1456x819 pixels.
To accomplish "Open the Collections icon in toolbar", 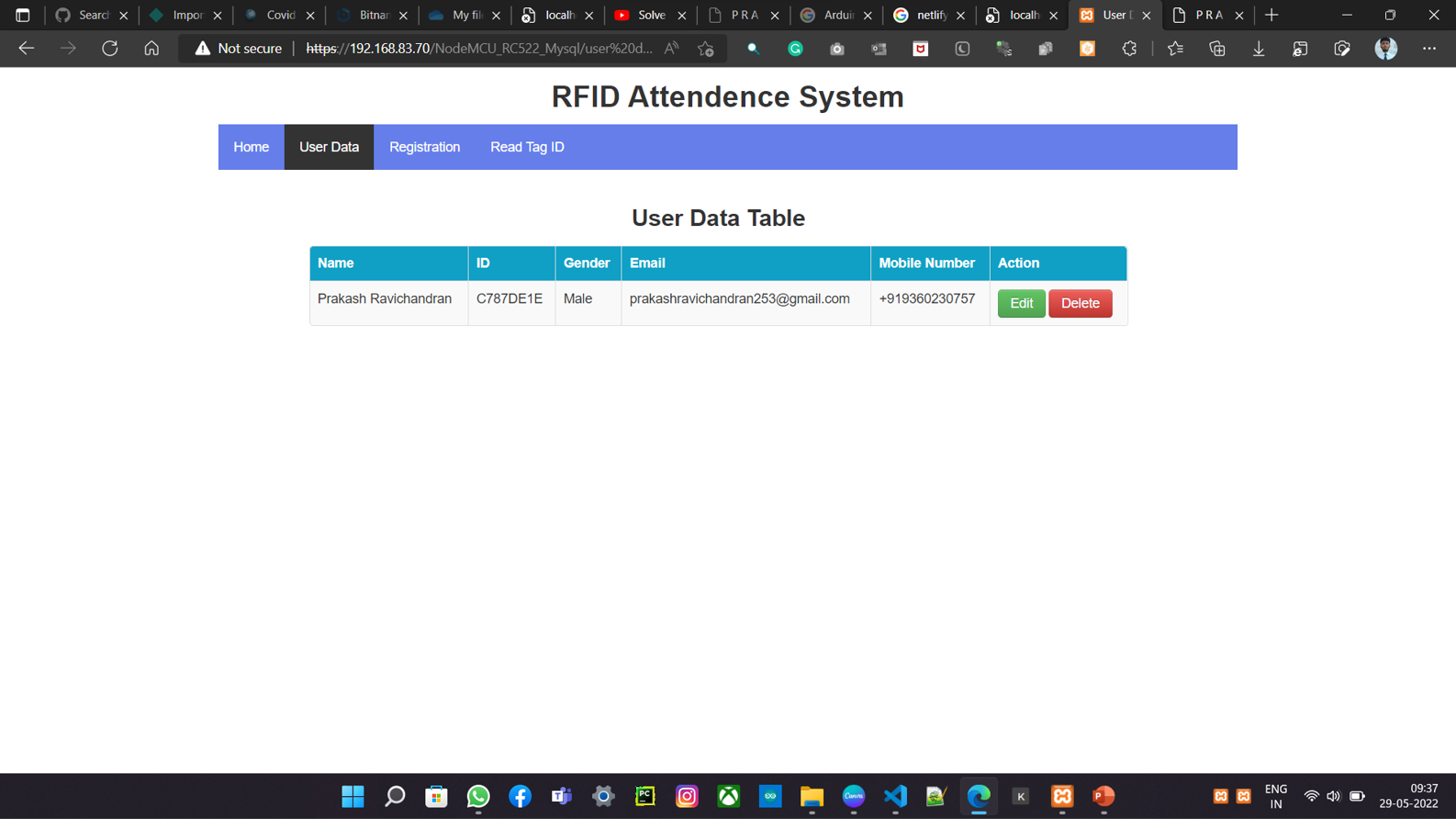I will (x=1217, y=49).
